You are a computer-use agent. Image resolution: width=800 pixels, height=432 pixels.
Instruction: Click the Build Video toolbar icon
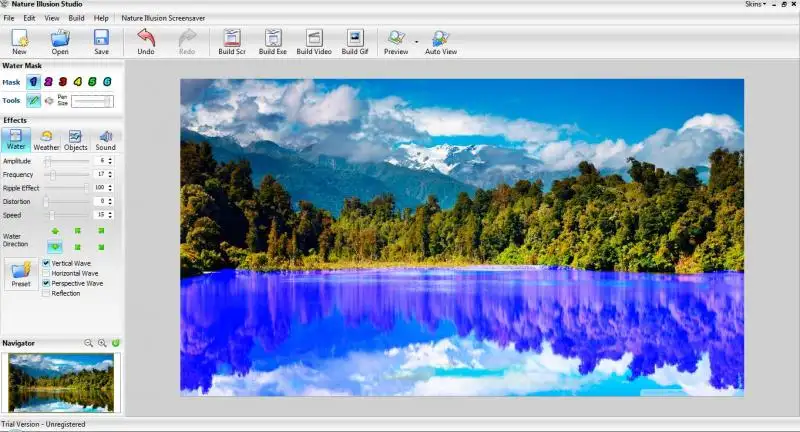(x=313, y=41)
